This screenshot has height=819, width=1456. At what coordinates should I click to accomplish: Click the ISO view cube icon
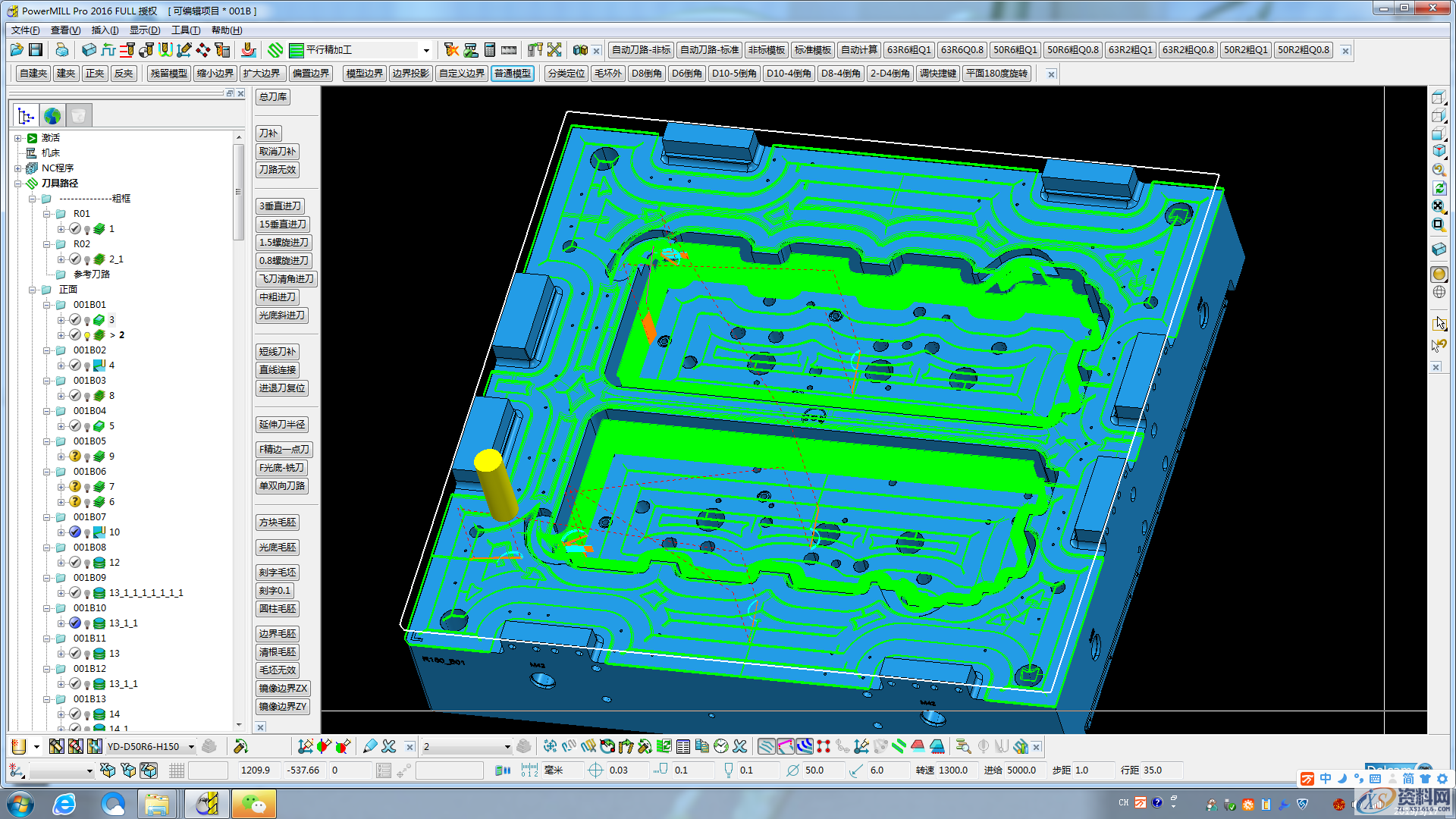[1439, 151]
